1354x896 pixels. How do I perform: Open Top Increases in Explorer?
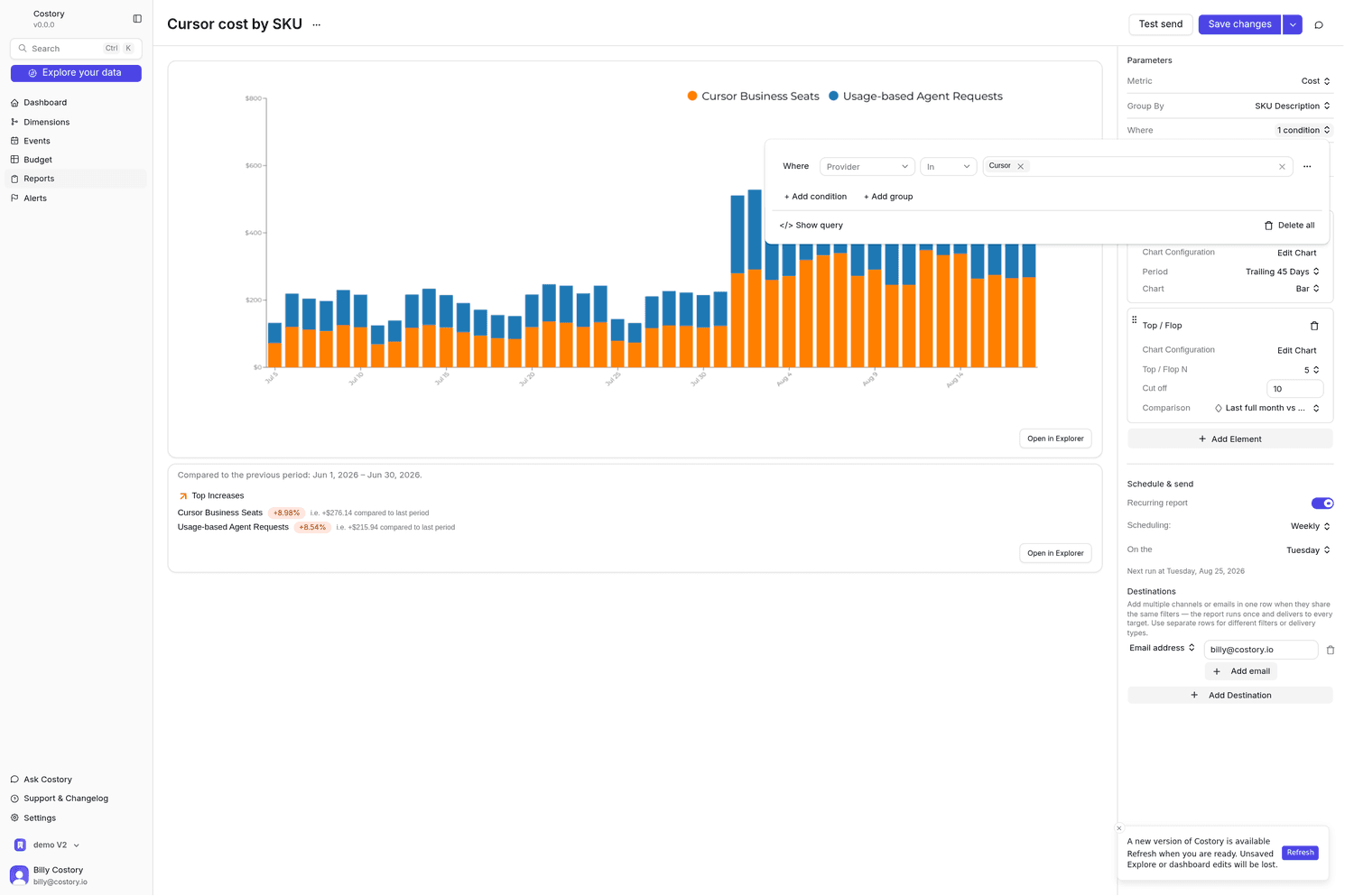click(x=1054, y=553)
